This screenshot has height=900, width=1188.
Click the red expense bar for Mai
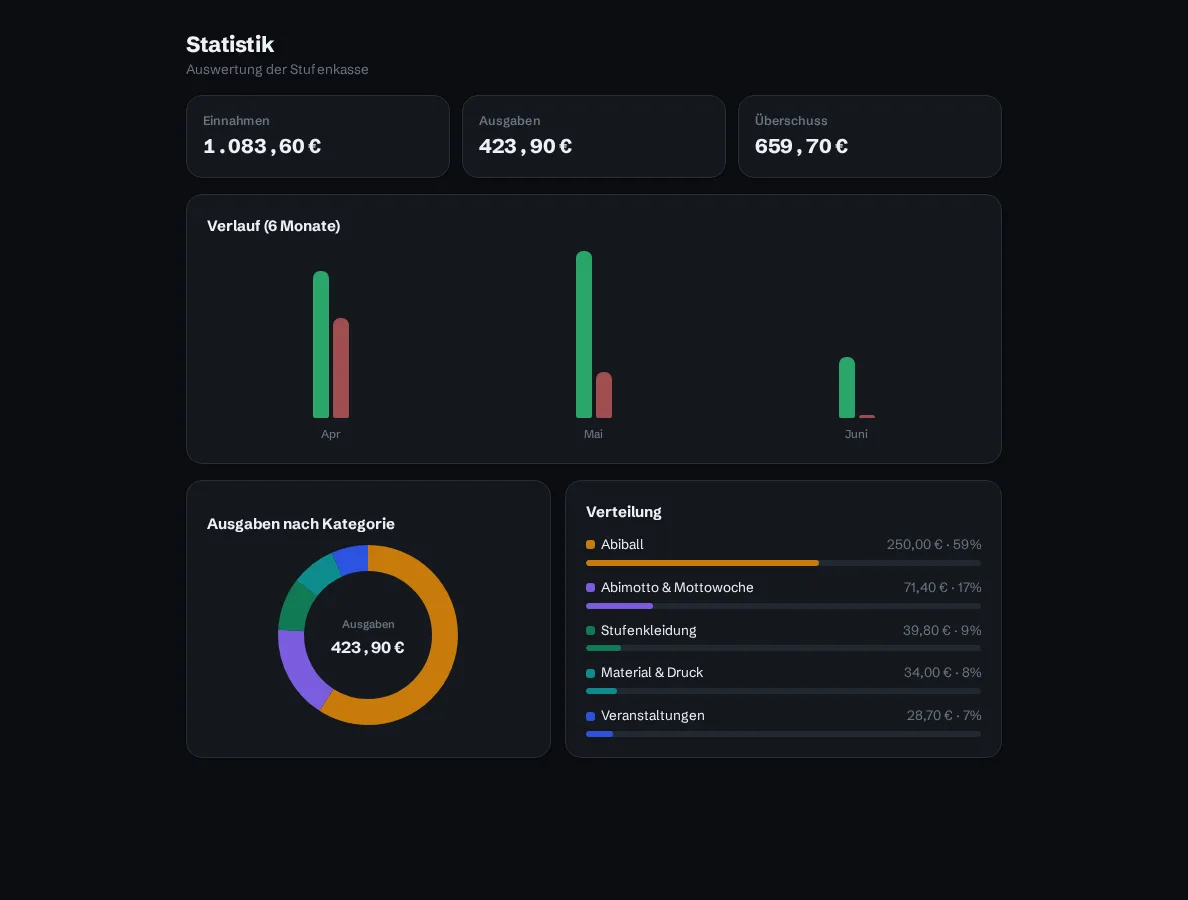(x=604, y=395)
